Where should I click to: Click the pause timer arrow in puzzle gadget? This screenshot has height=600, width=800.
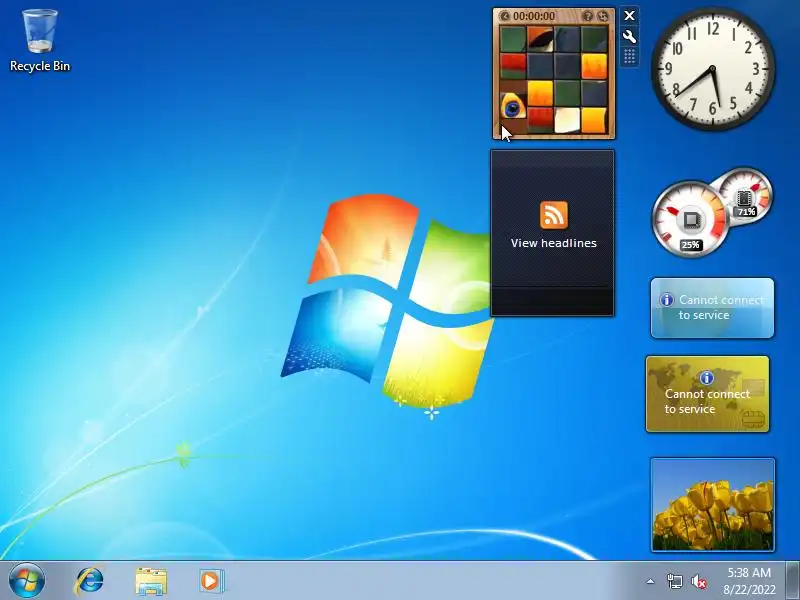point(505,16)
